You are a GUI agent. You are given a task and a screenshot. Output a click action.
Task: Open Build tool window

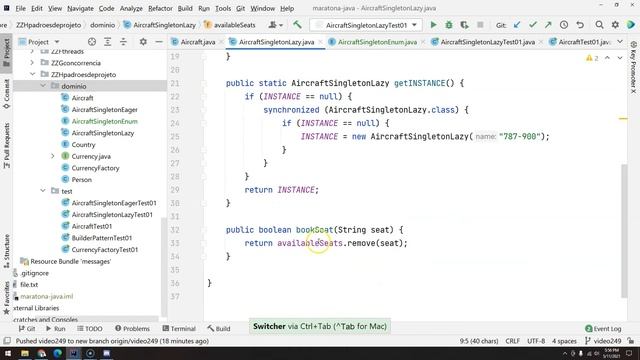tap(218, 329)
